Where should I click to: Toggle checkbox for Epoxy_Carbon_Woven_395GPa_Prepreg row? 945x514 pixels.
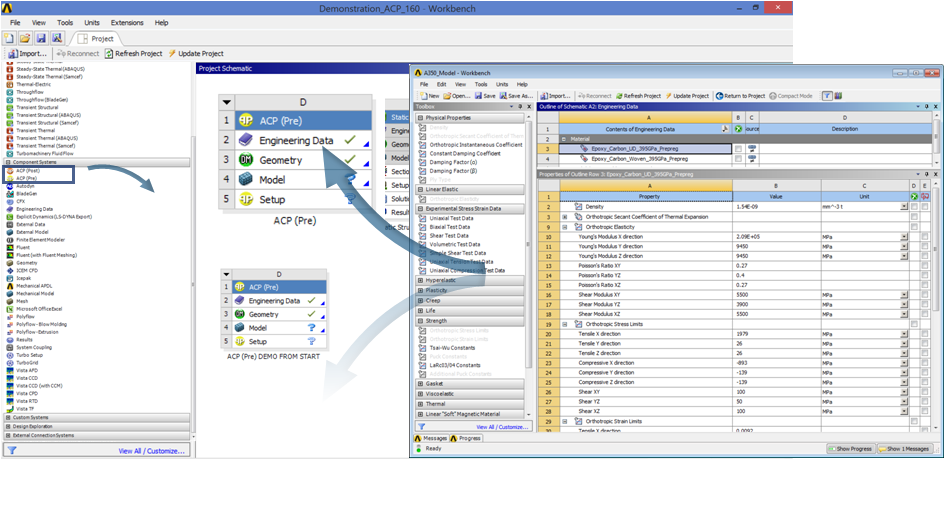point(738,158)
